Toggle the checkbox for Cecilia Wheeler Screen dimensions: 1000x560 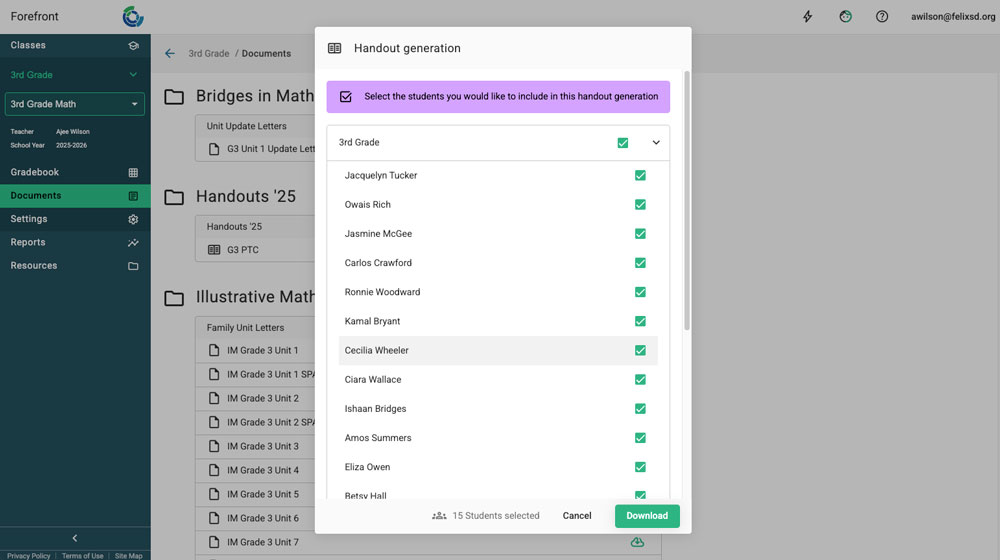[x=640, y=351]
